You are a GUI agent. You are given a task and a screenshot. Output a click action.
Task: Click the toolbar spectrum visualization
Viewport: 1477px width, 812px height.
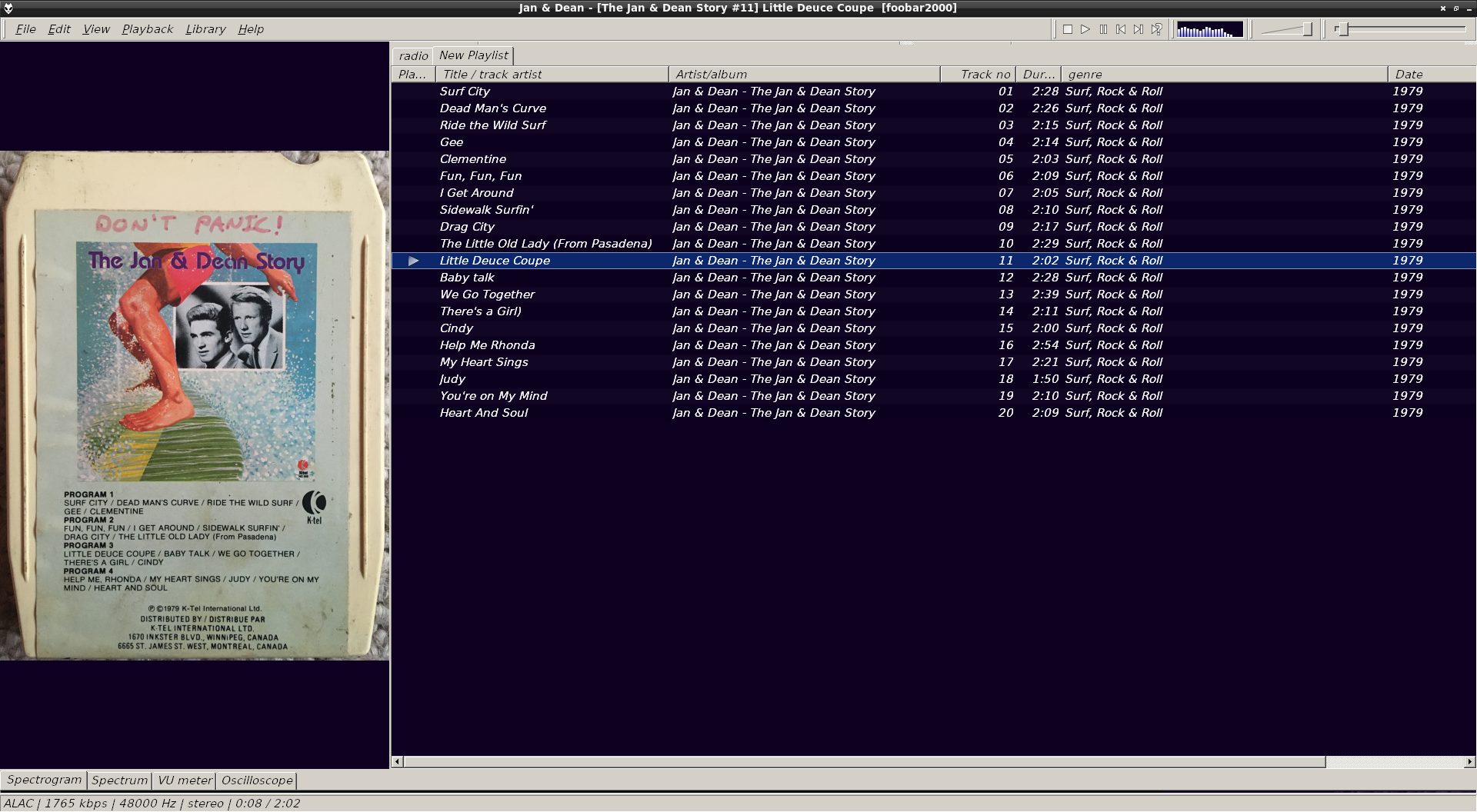tap(1210, 29)
